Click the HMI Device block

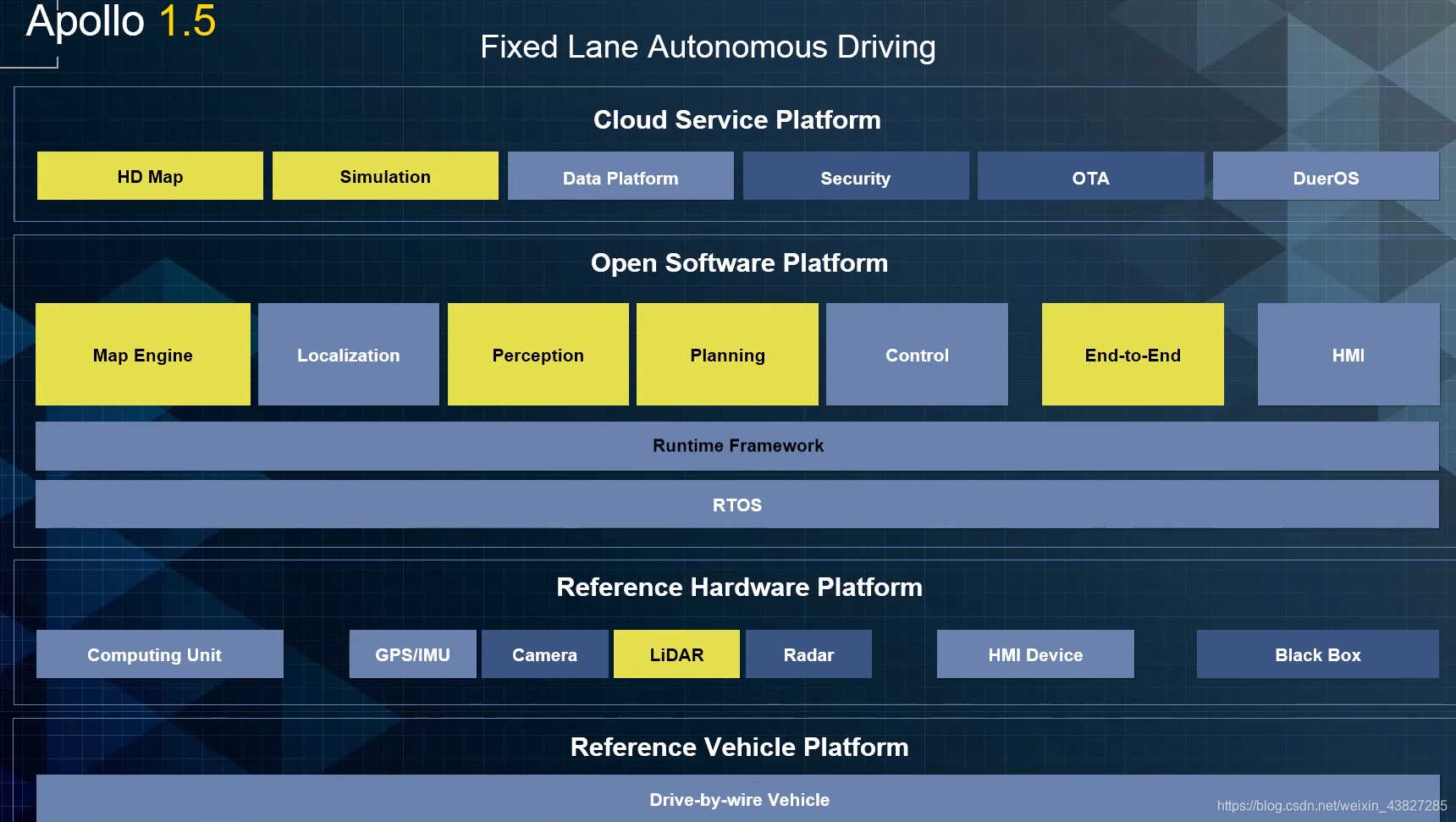coord(1035,654)
